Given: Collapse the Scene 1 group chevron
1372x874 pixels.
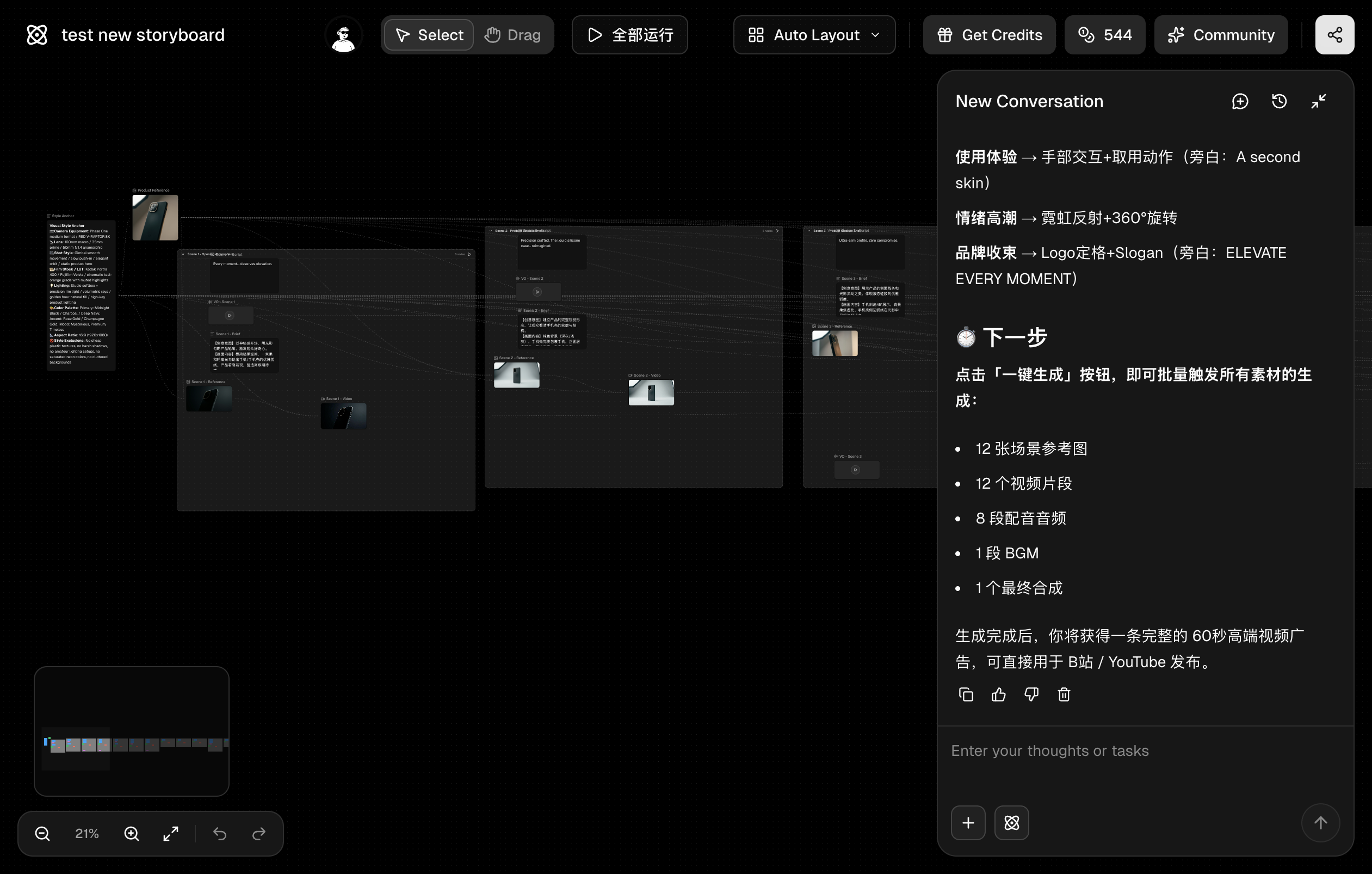Looking at the screenshot, I should [x=183, y=254].
